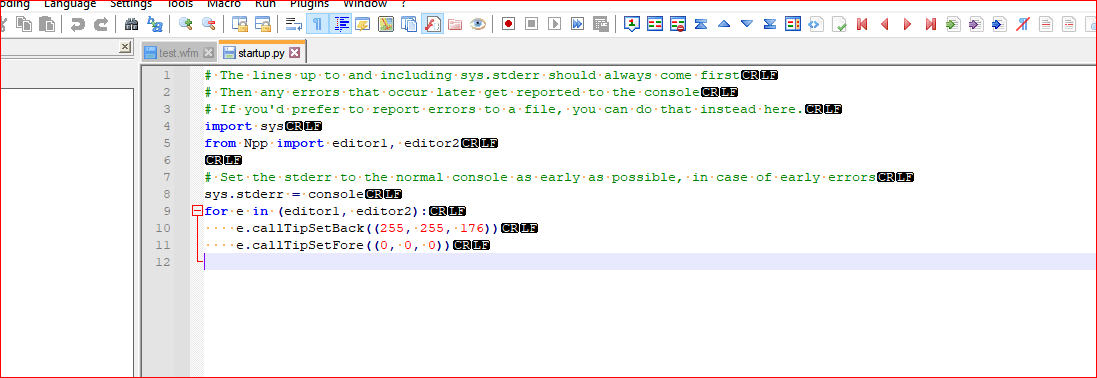Toggle the indent guide button

(x=341, y=24)
